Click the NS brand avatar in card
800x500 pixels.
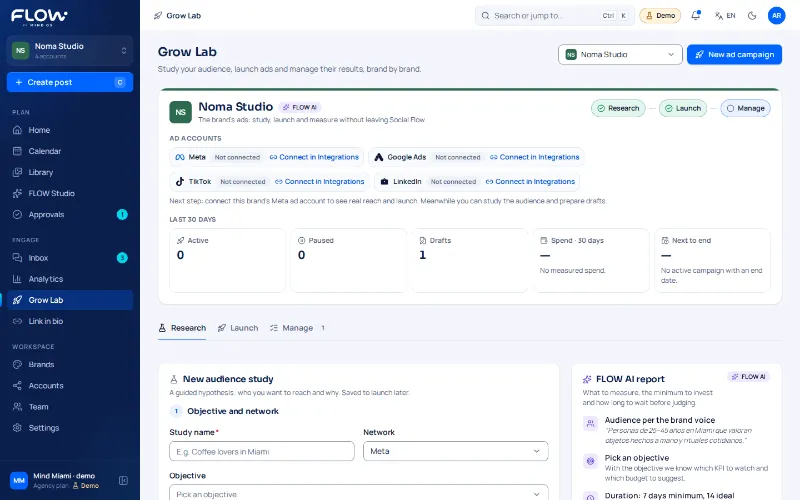181,112
